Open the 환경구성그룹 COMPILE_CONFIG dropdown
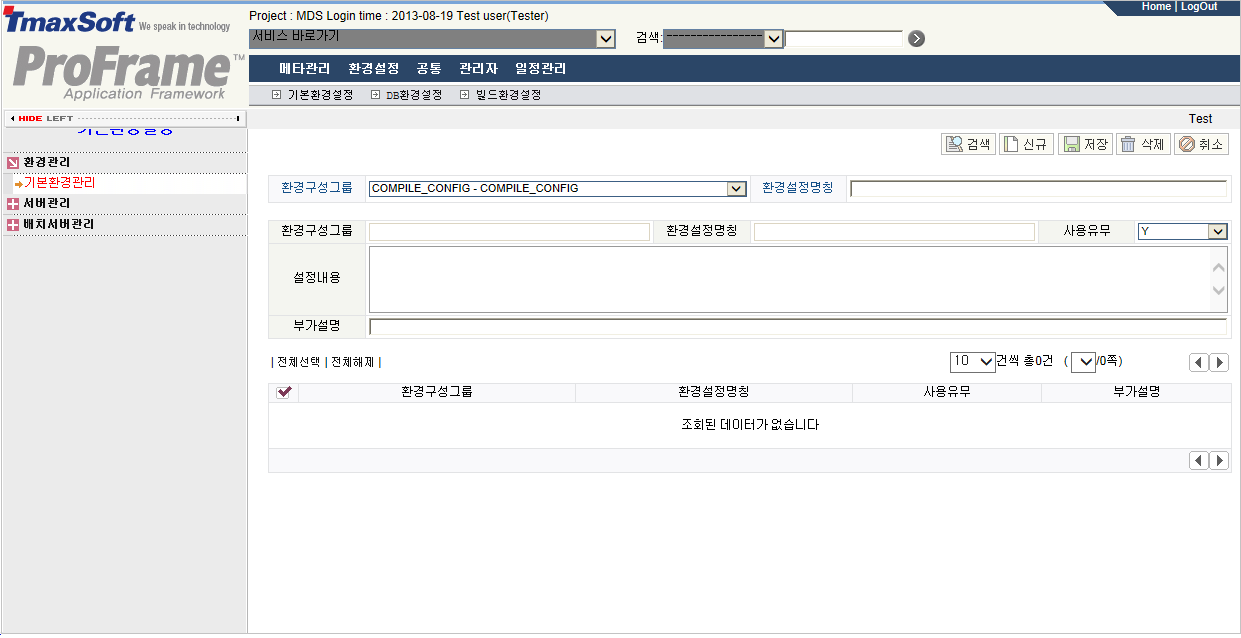This screenshot has height=638, width=1241. tap(736, 189)
